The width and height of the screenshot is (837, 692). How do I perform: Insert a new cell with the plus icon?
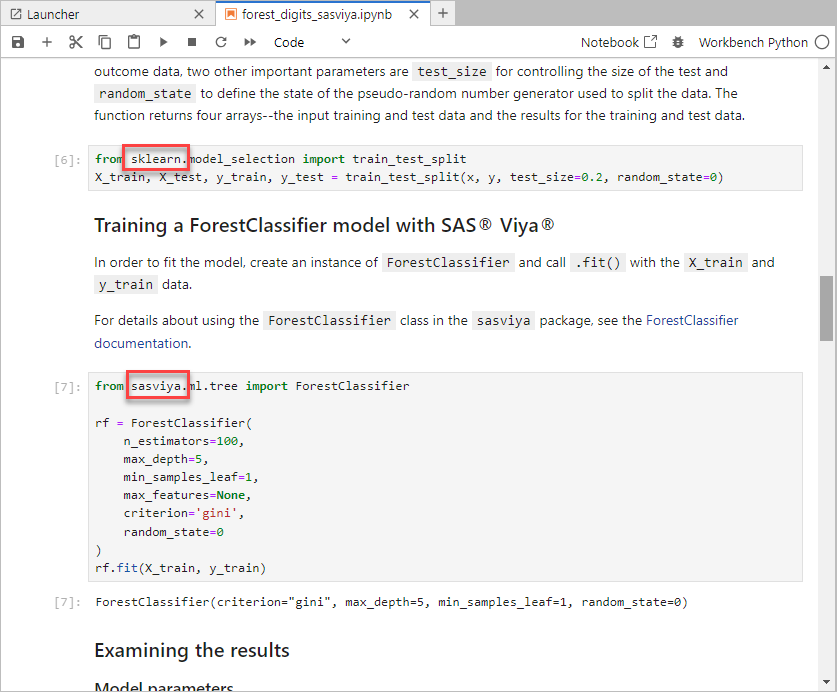pyautogui.click(x=47, y=42)
